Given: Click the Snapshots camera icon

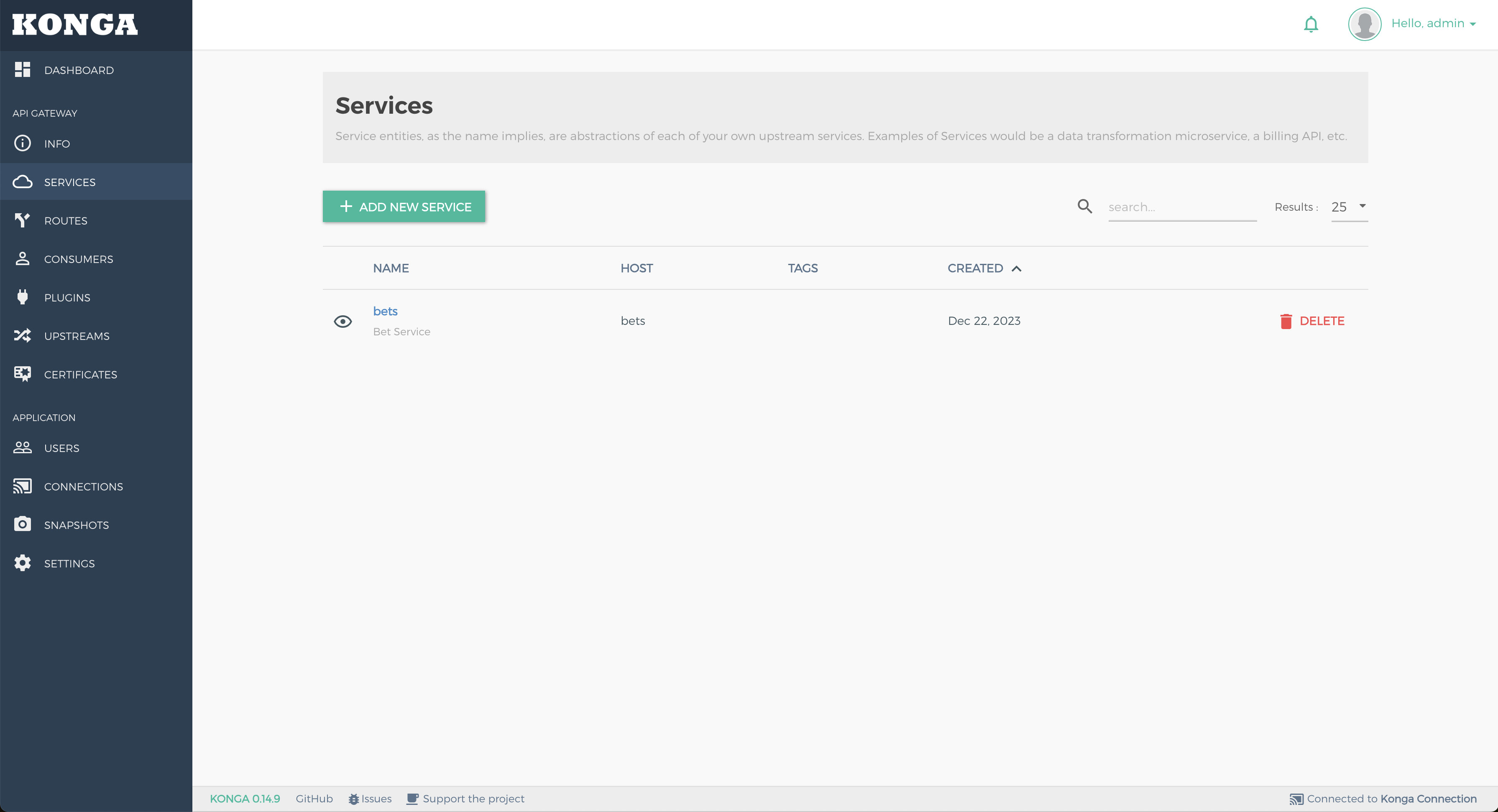Looking at the screenshot, I should pyautogui.click(x=22, y=524).
